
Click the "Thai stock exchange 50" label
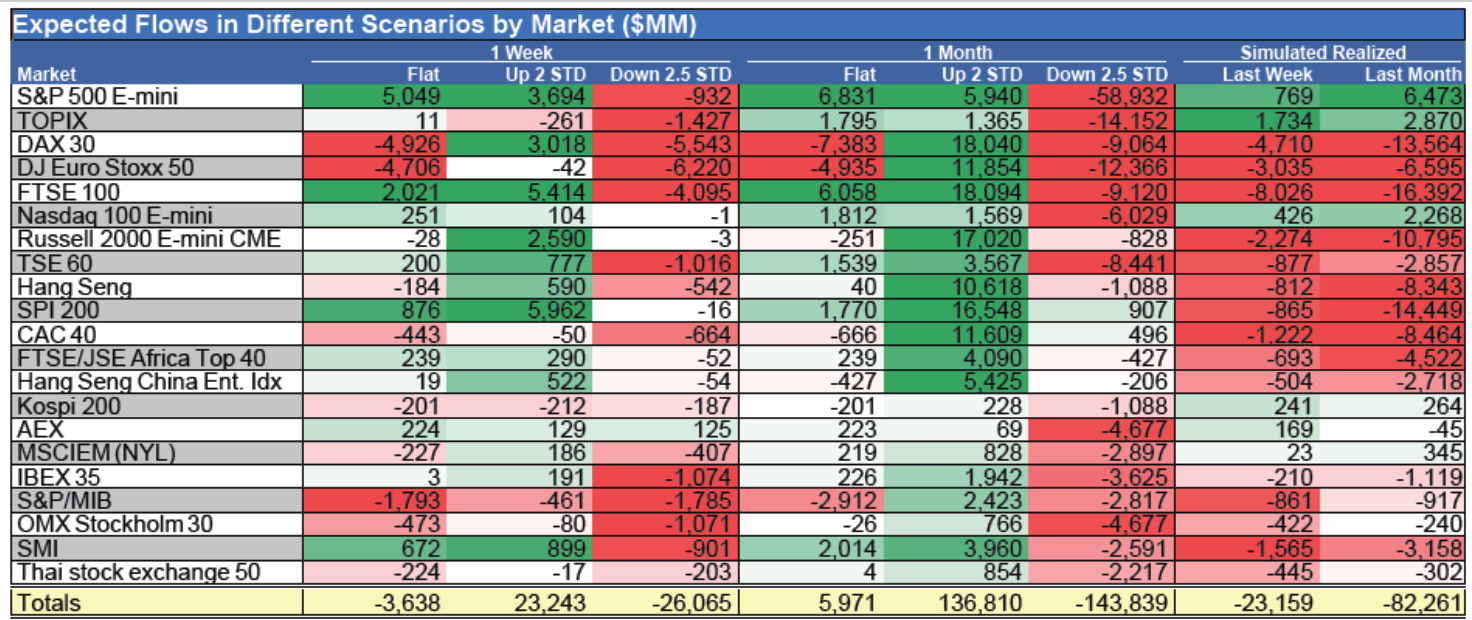tap(138, 572)
